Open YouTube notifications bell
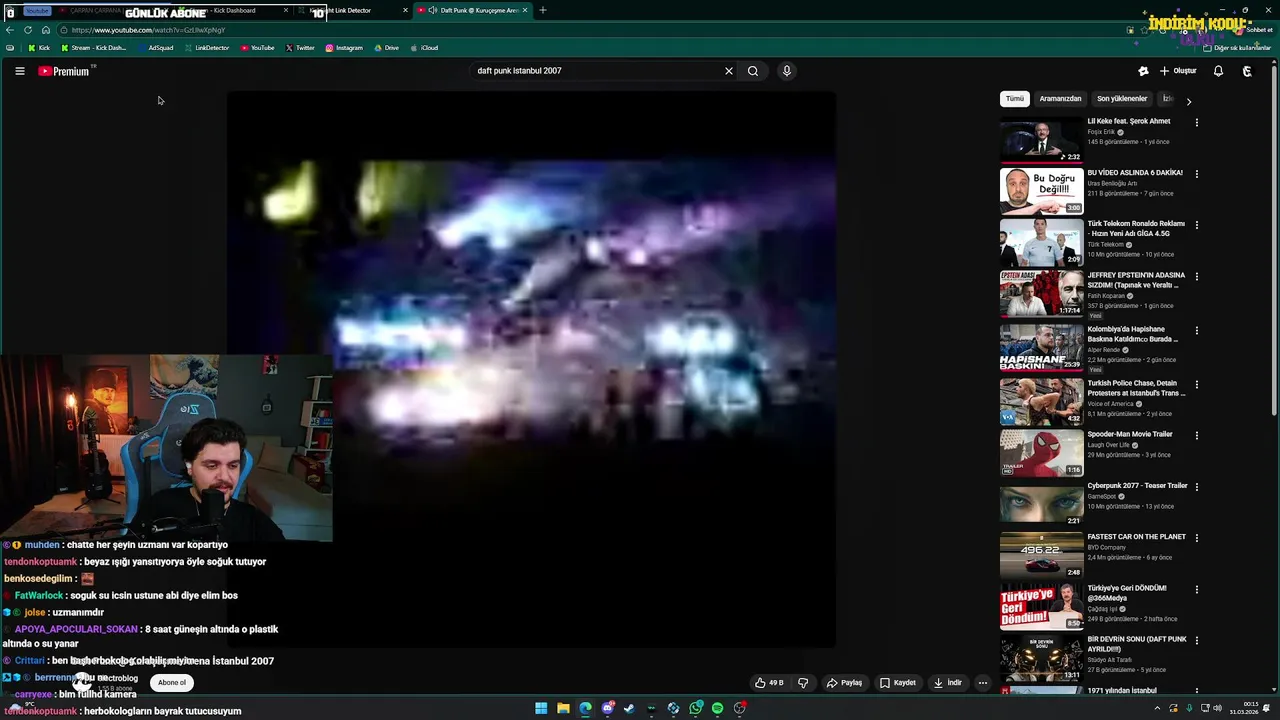 (x=1218, y=71)
